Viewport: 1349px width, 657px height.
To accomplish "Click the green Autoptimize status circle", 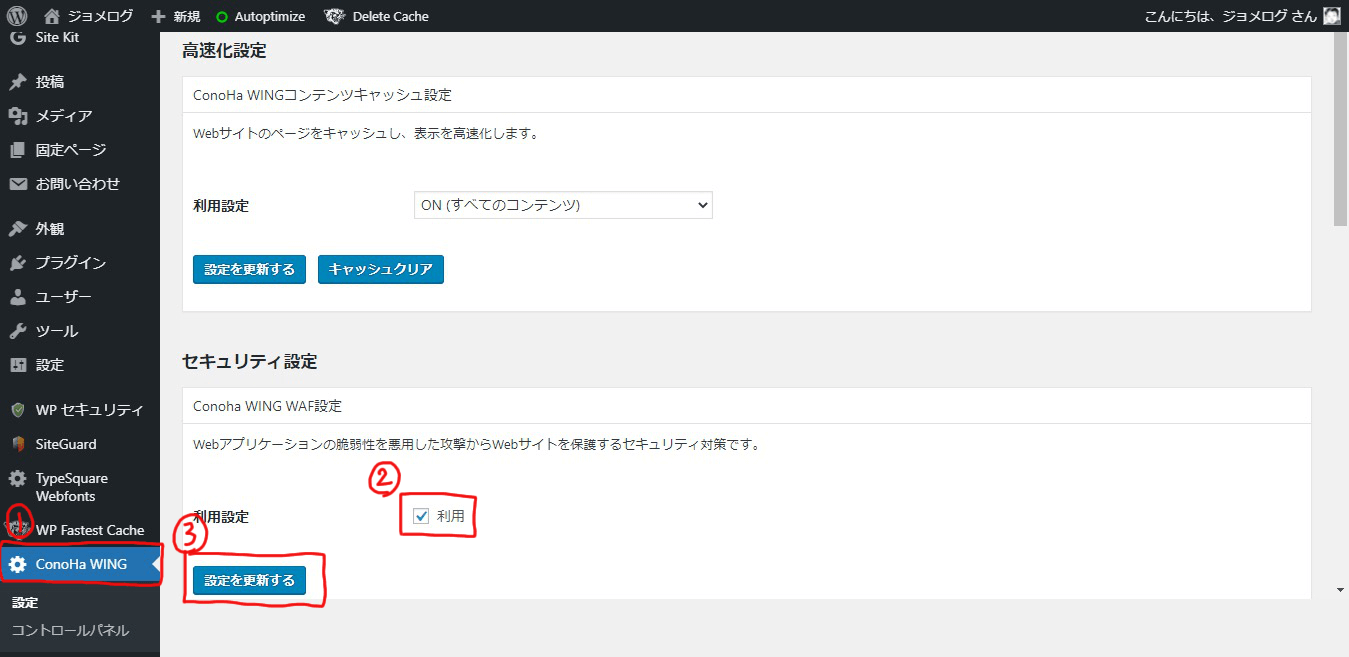I will [x=221, y=17].
